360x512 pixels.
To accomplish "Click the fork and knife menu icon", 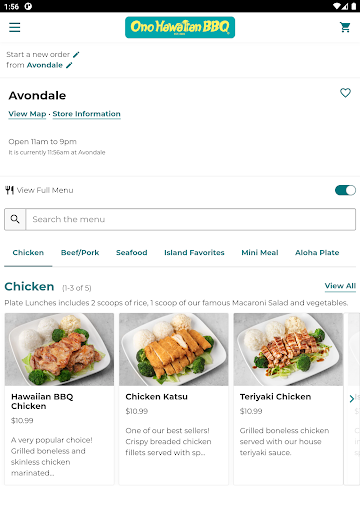I will coord(10,190).
